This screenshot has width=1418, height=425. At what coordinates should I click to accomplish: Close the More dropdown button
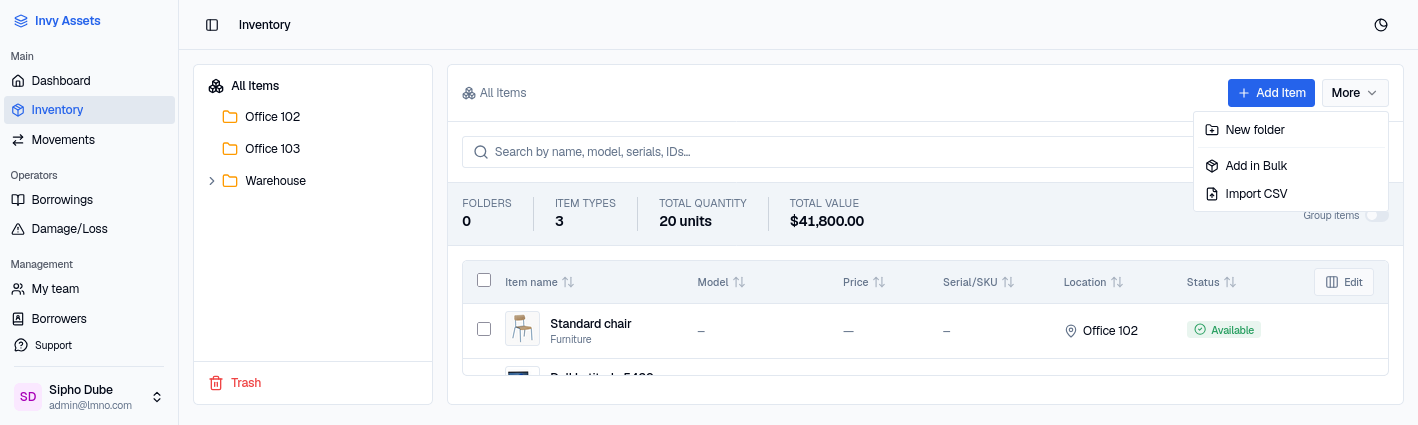click(x=1355, y=93)
